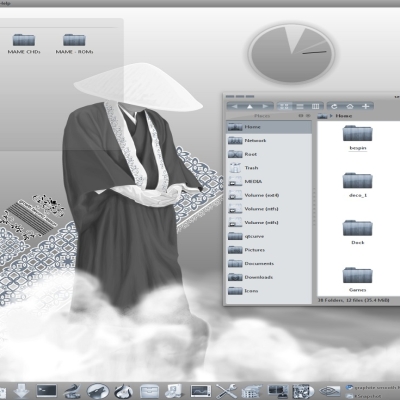Switch to details list view mode
The image size is (400, 400).
(x=300, y=106)
